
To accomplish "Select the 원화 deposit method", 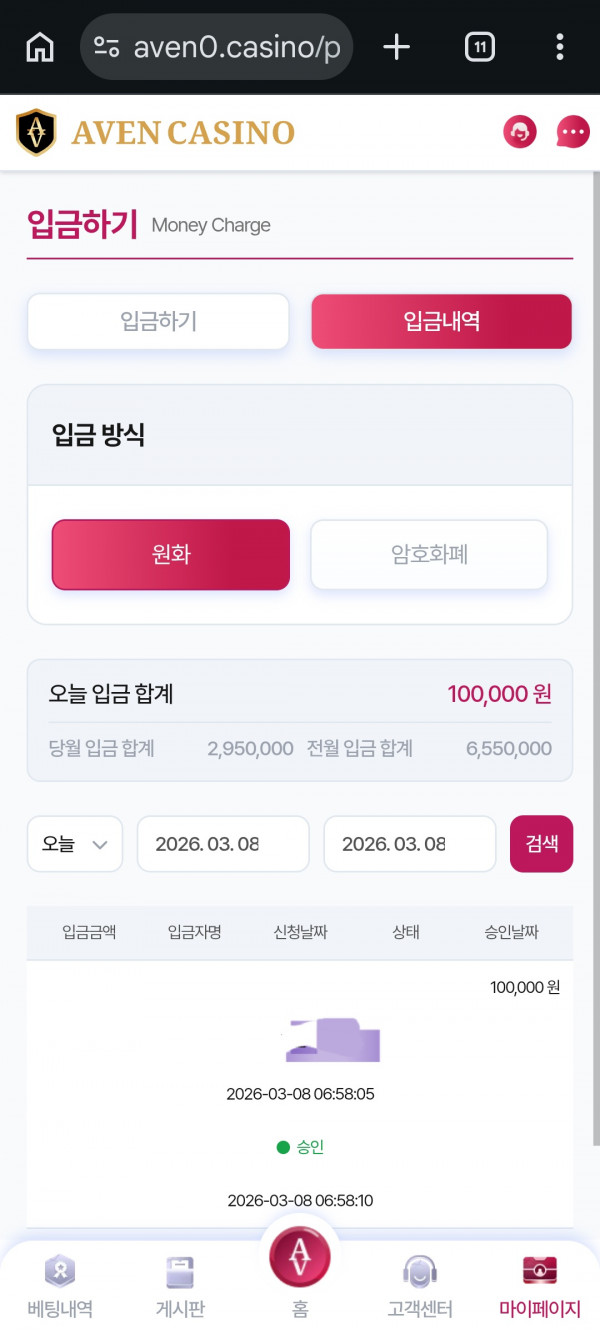I will 170,555.
